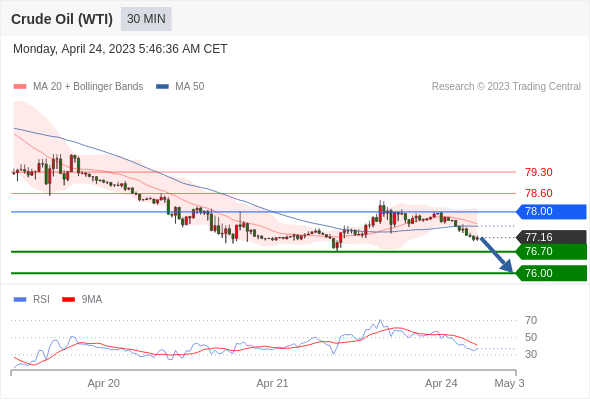Image resolution: width=590 pixels, height=400 pixels.
Task: Click the Apr 21 date axis label
Action: (x=272, y=383)
